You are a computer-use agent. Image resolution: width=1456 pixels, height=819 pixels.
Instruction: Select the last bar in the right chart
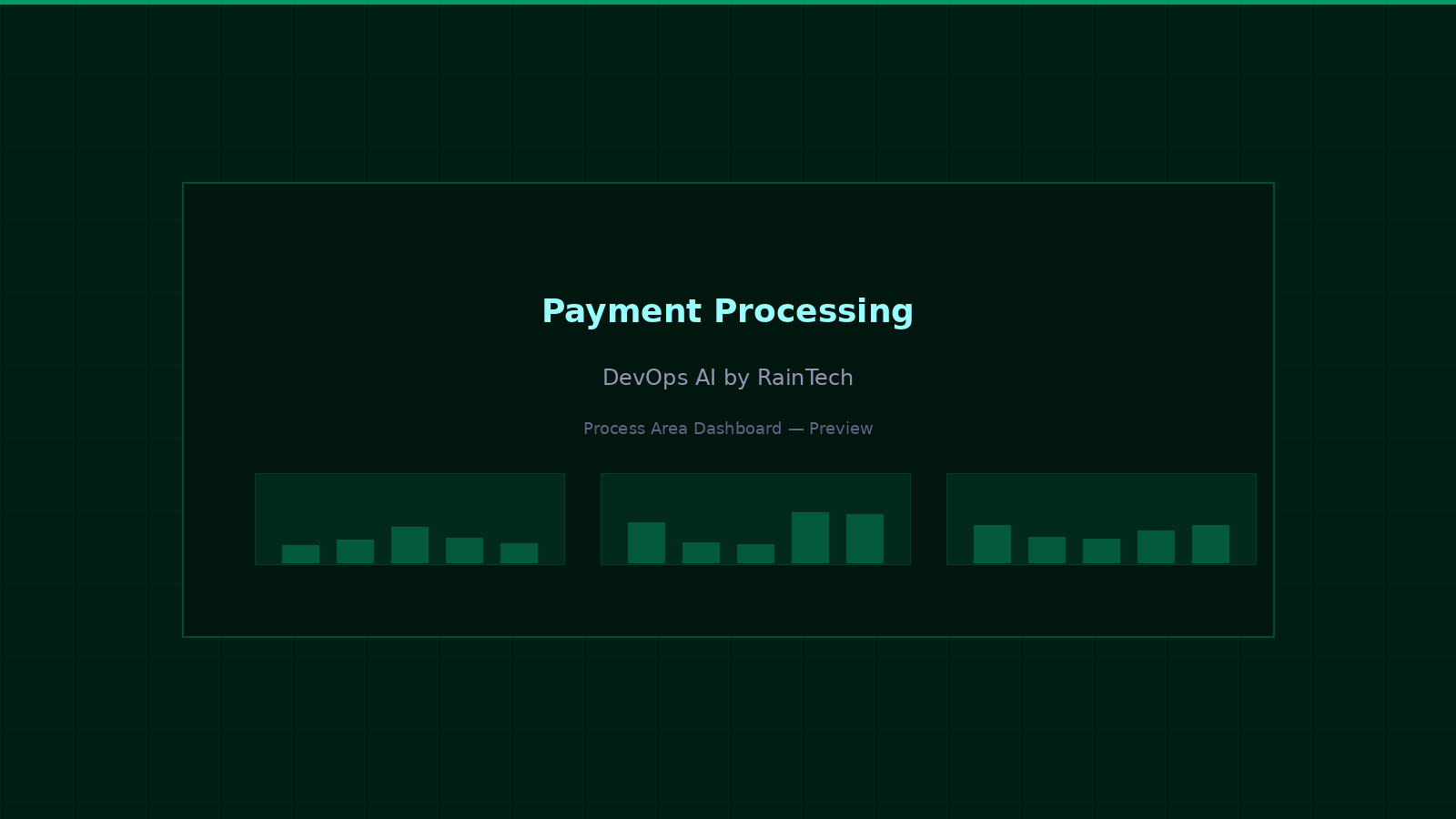tap(1210, 544)
